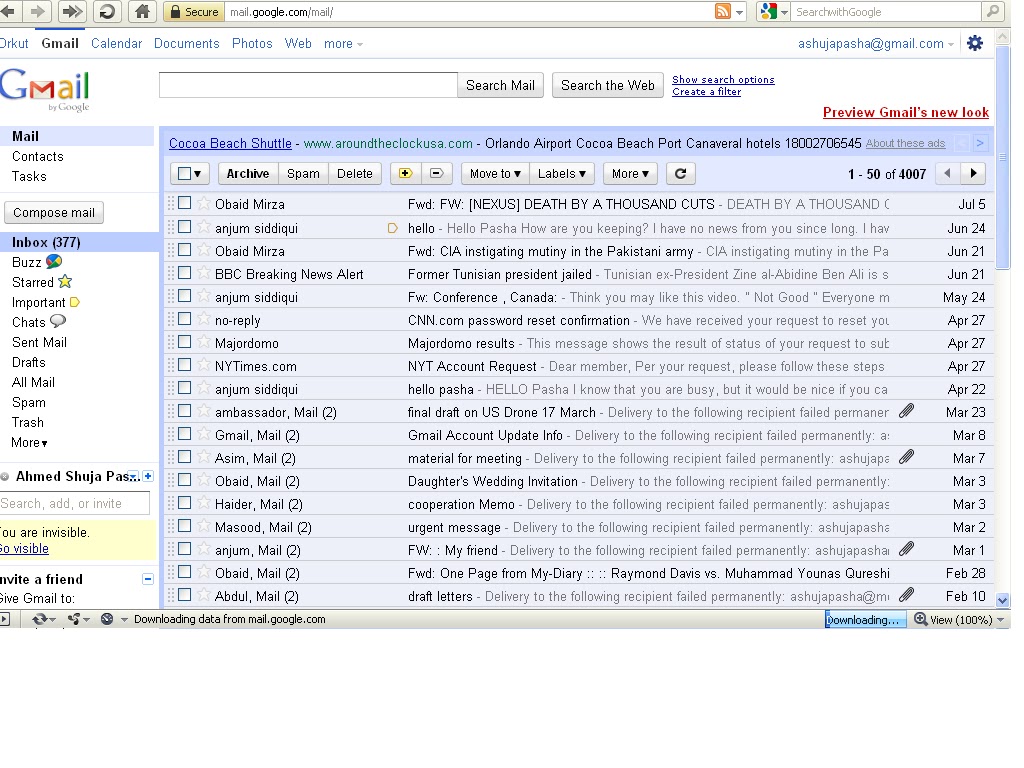Expand the More actions dropdown in toolbar
This screenshot has height=768, width=1024.
630,173
